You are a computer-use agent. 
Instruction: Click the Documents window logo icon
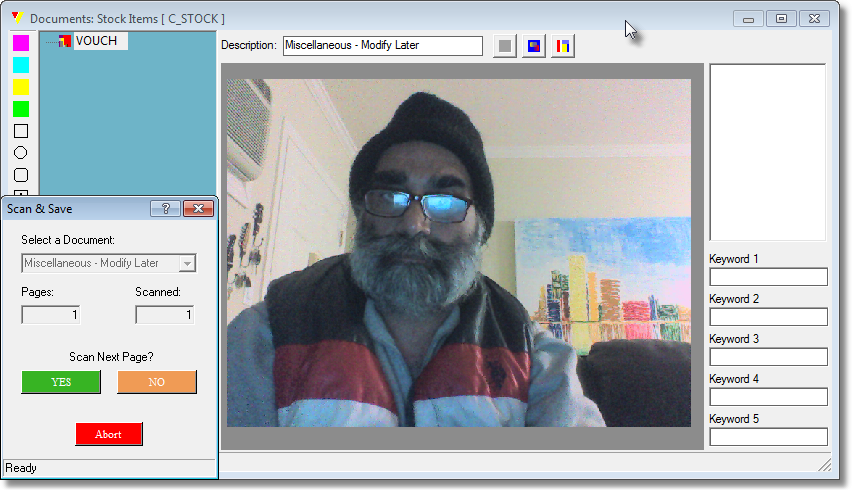click(17, 18)
